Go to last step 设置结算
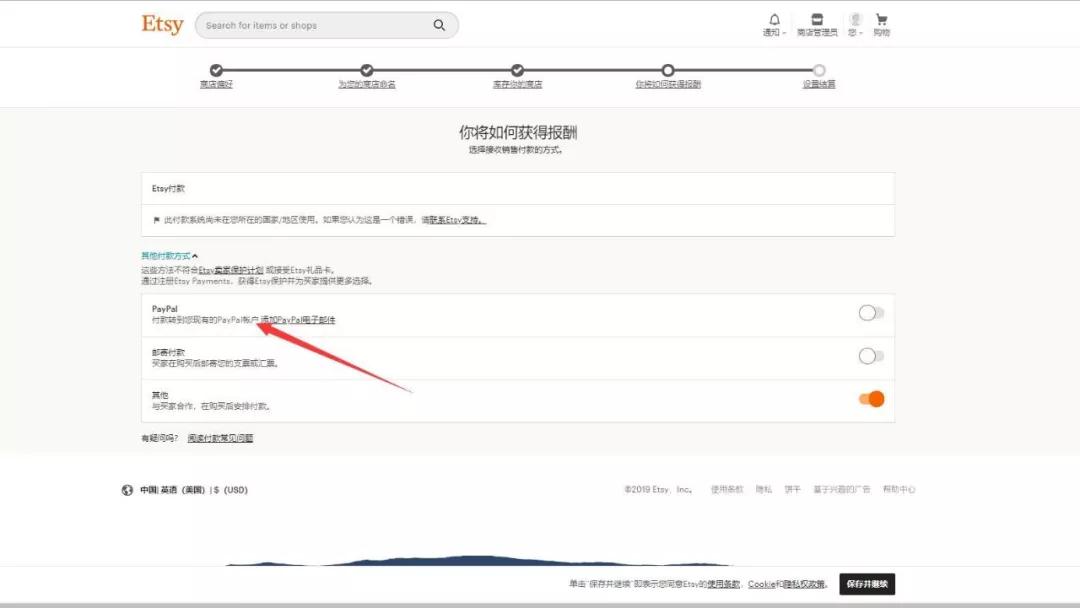 (x=819, y=84)
